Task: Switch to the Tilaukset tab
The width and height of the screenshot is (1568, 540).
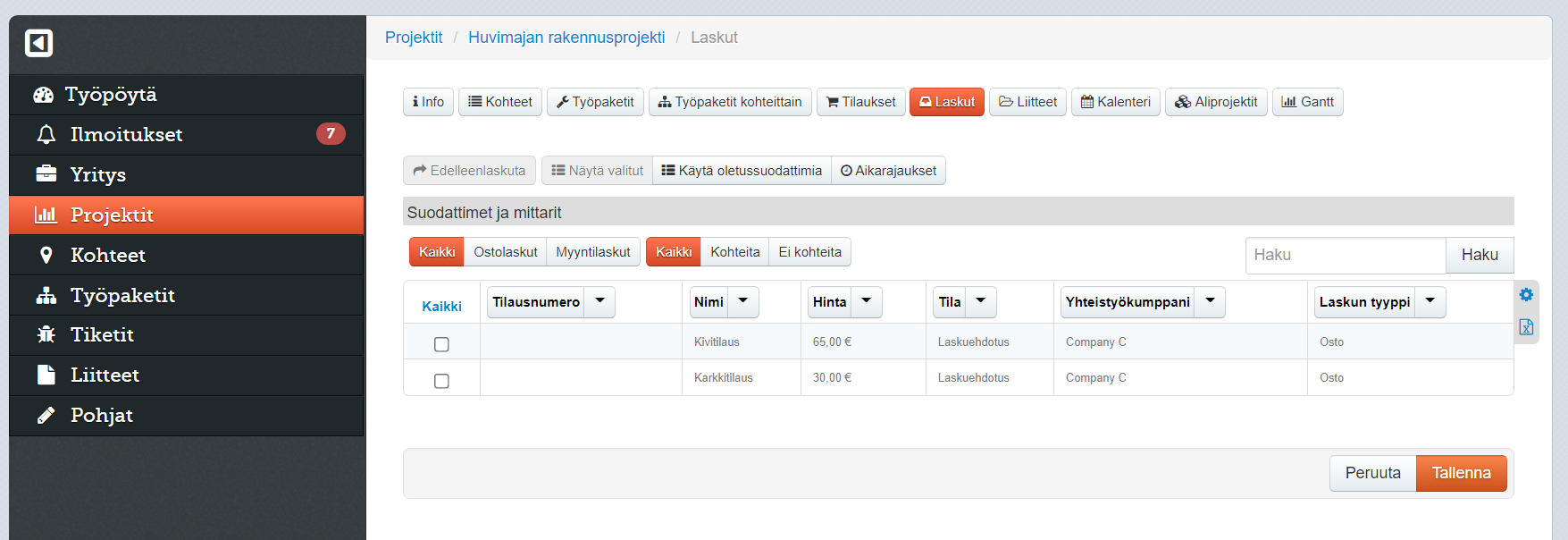Action: coord(860,102)
